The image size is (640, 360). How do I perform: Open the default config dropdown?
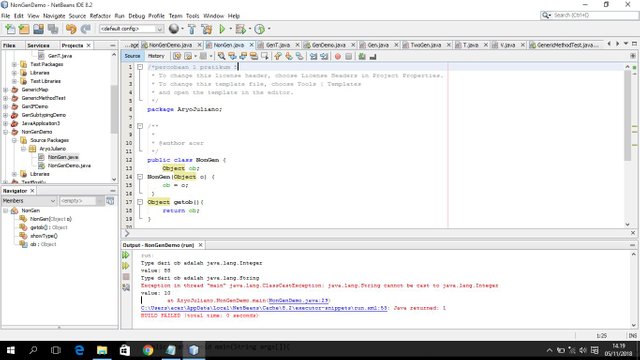(131, 29)
